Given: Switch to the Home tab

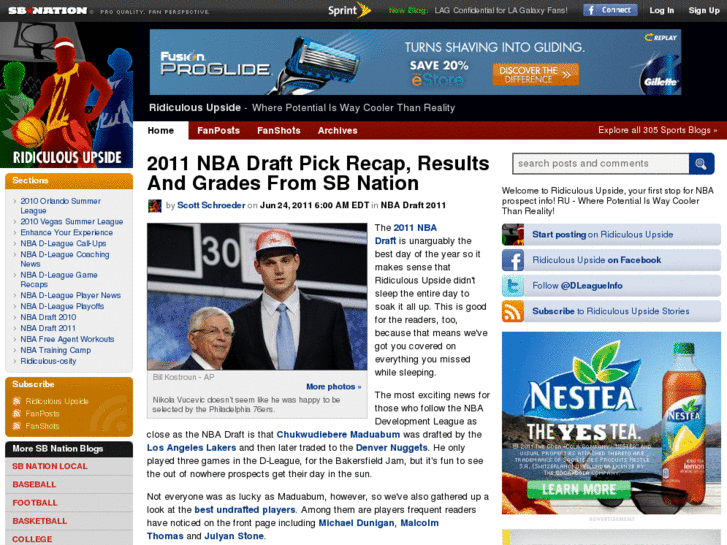Looking at the screenshot, I should pyautogui.click(x=160, y=130).
